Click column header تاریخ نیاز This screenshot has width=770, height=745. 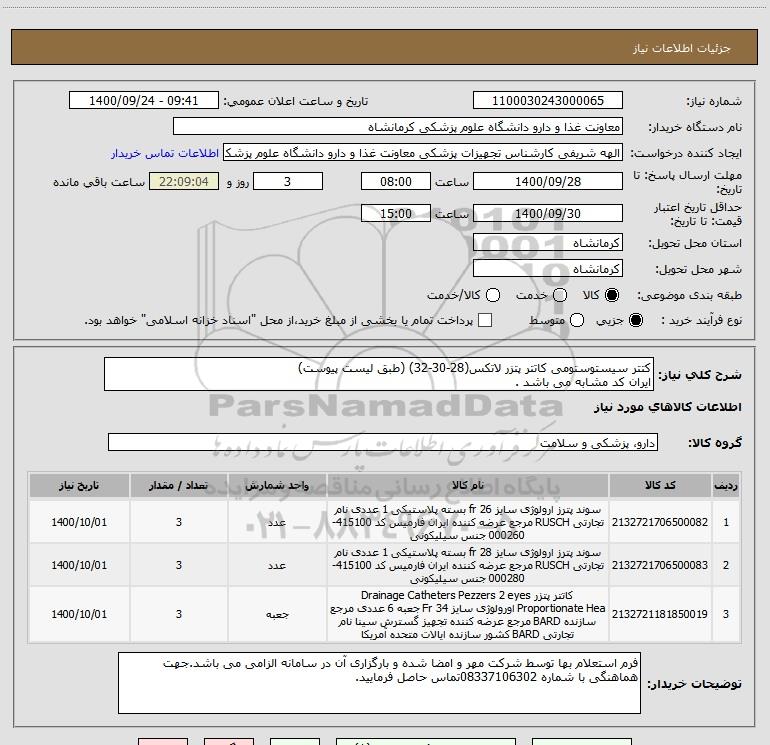coord(79,485)
